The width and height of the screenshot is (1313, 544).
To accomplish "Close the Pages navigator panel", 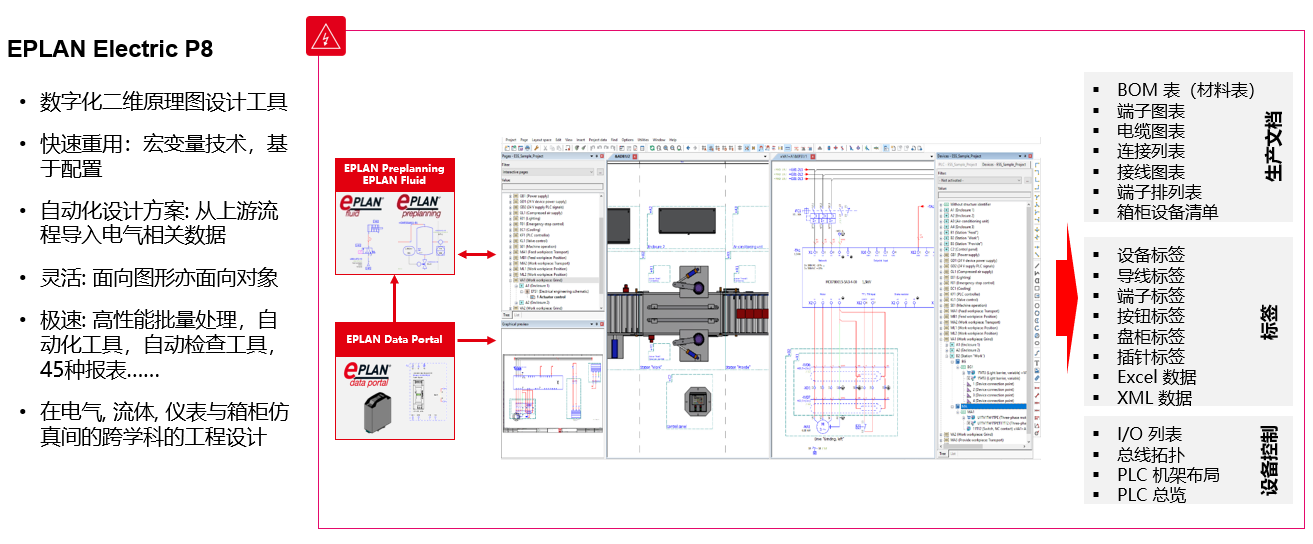I will 602,156.
